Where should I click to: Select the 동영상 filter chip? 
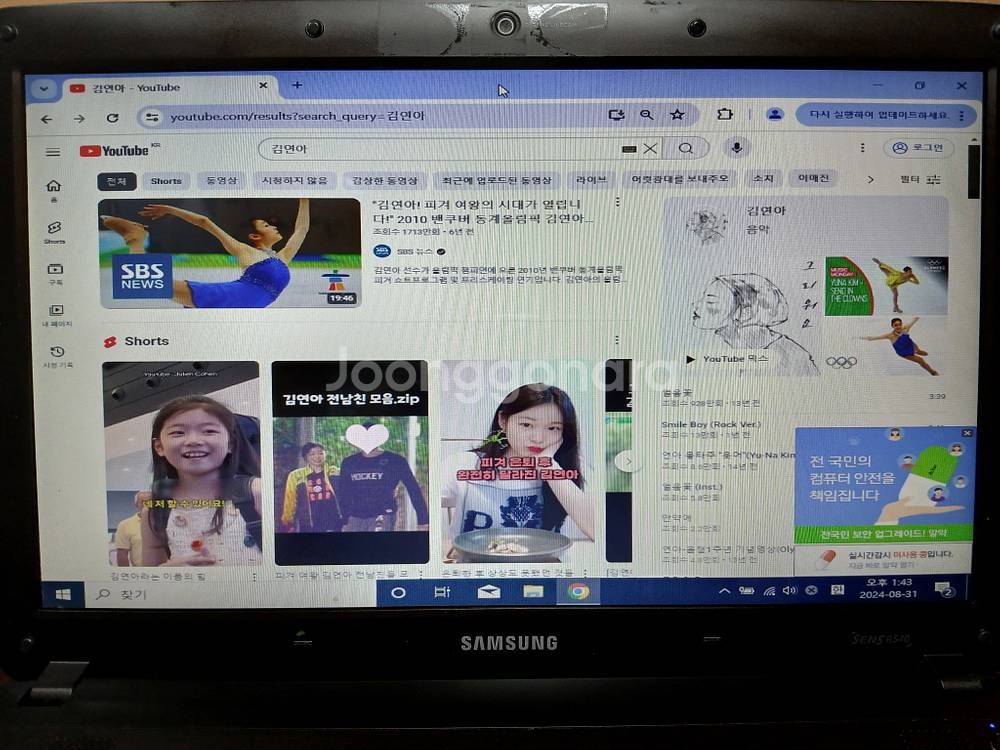[221, 180]
